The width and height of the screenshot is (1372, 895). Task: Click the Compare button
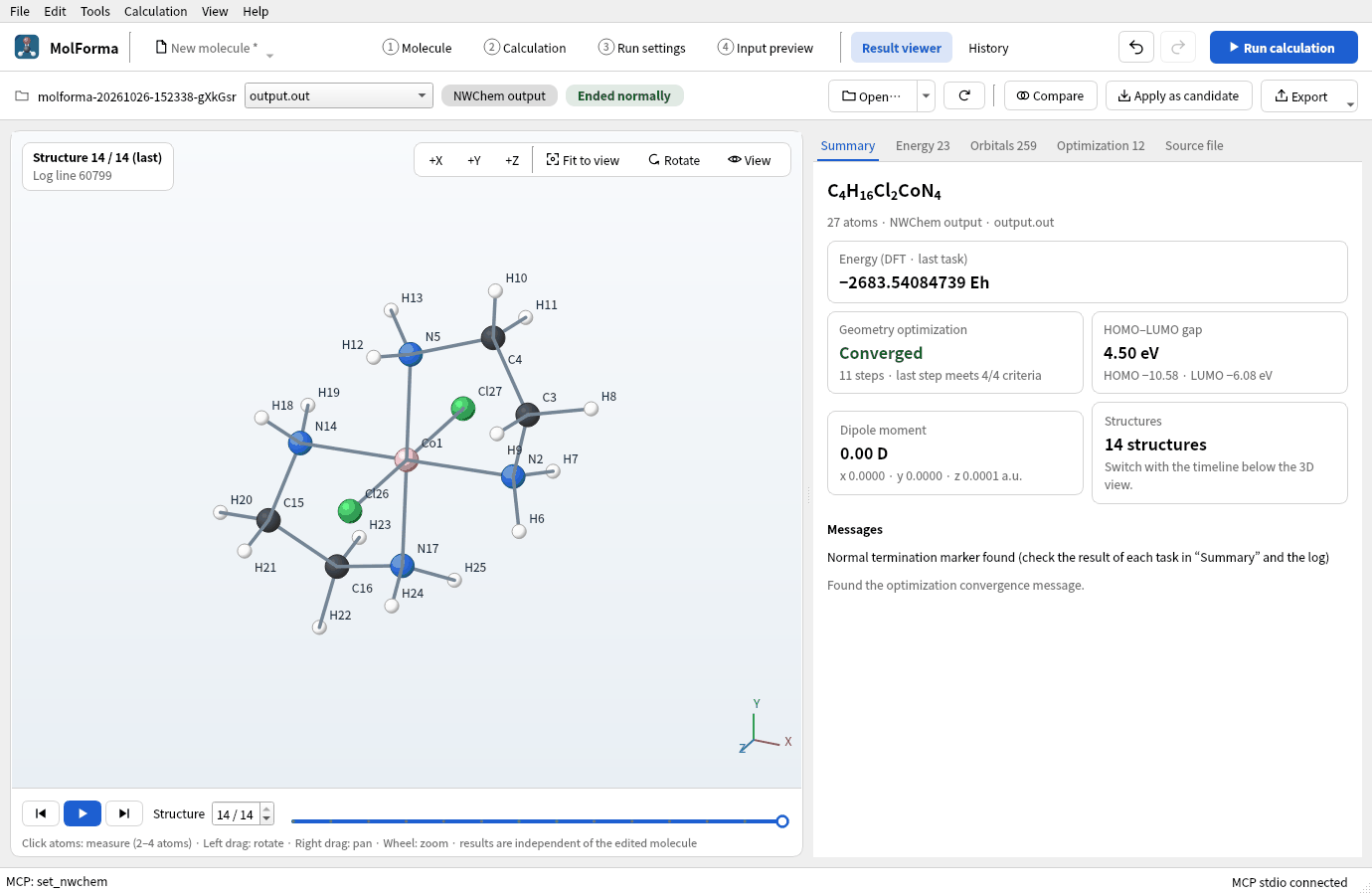coord(1051,95)
